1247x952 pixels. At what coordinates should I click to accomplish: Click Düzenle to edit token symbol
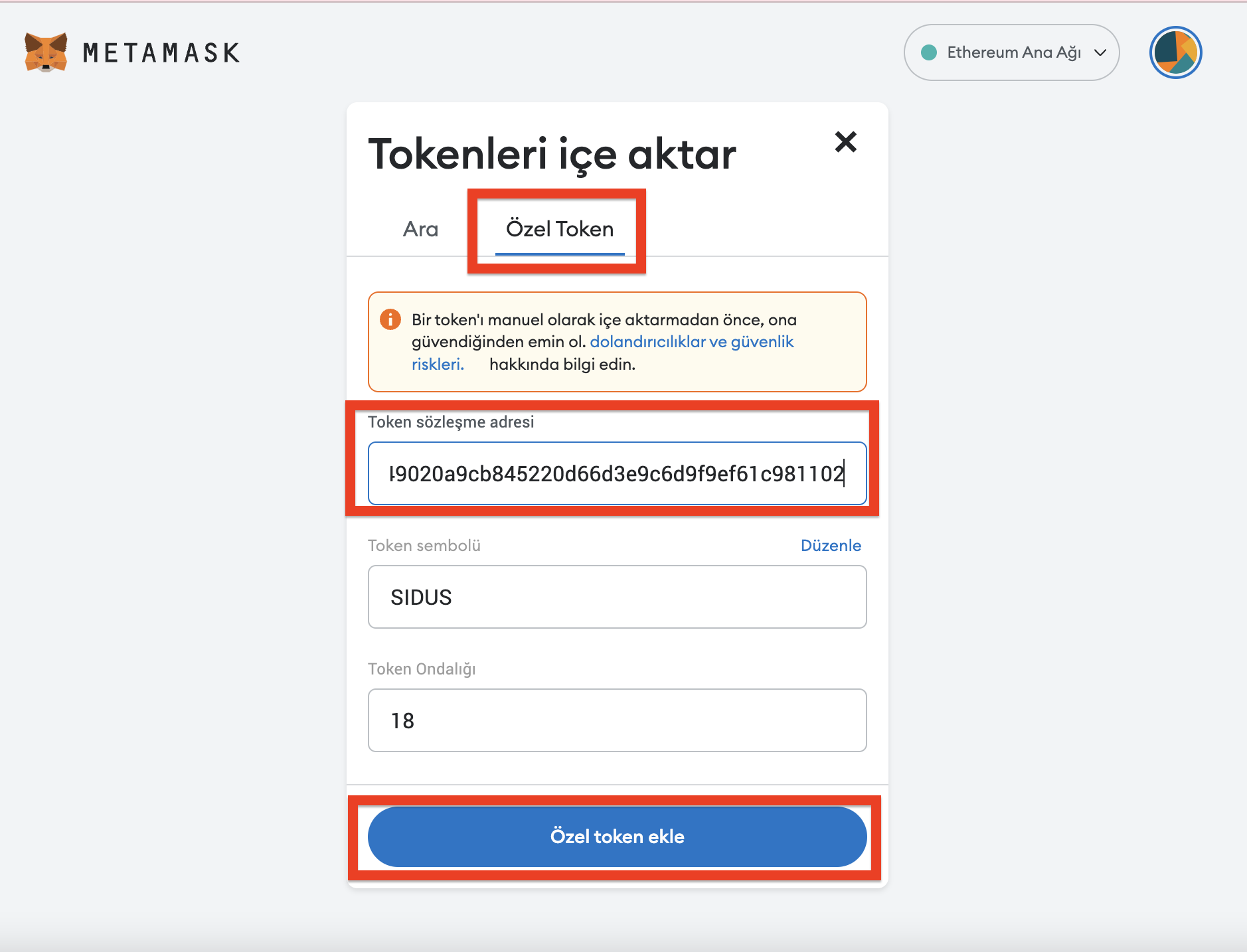(x=831, y=545)
